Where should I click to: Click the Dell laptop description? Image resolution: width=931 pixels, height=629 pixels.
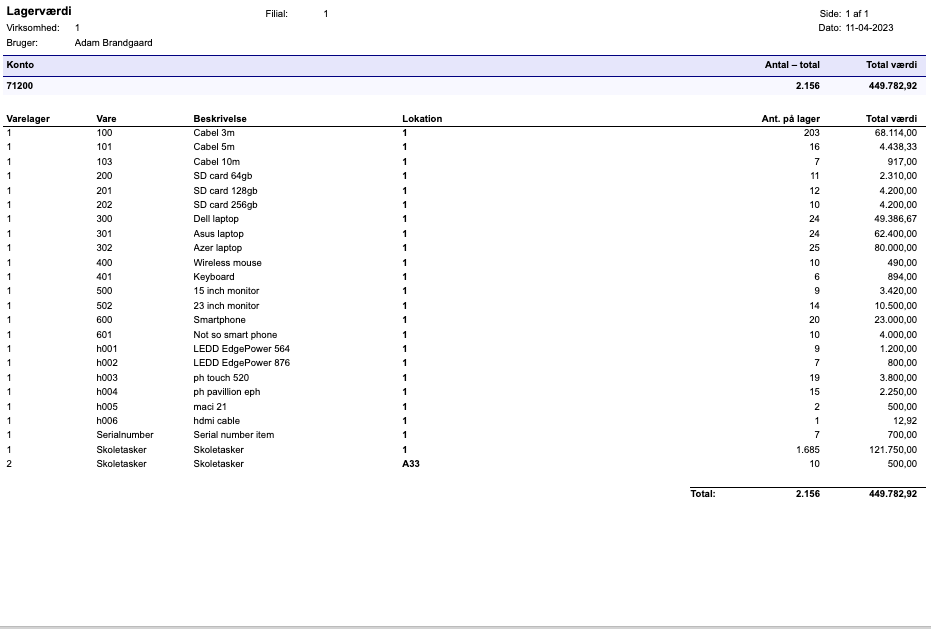tap(216, 219)
